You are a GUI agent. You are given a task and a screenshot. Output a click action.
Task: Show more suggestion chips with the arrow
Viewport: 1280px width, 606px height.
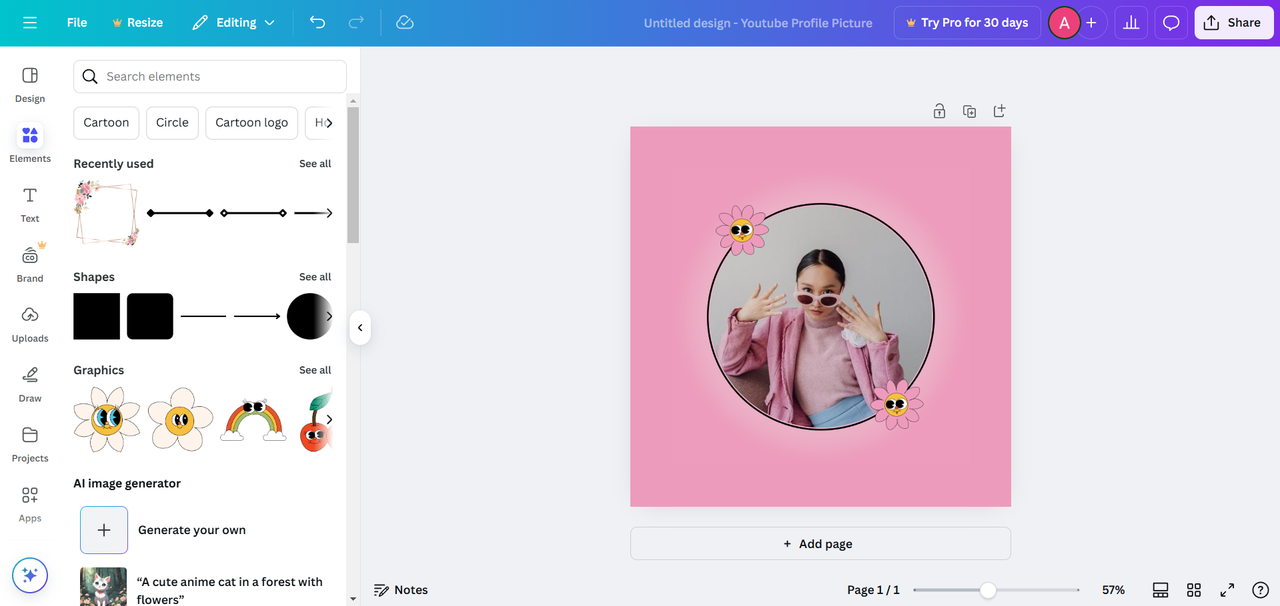coord(329,123)
